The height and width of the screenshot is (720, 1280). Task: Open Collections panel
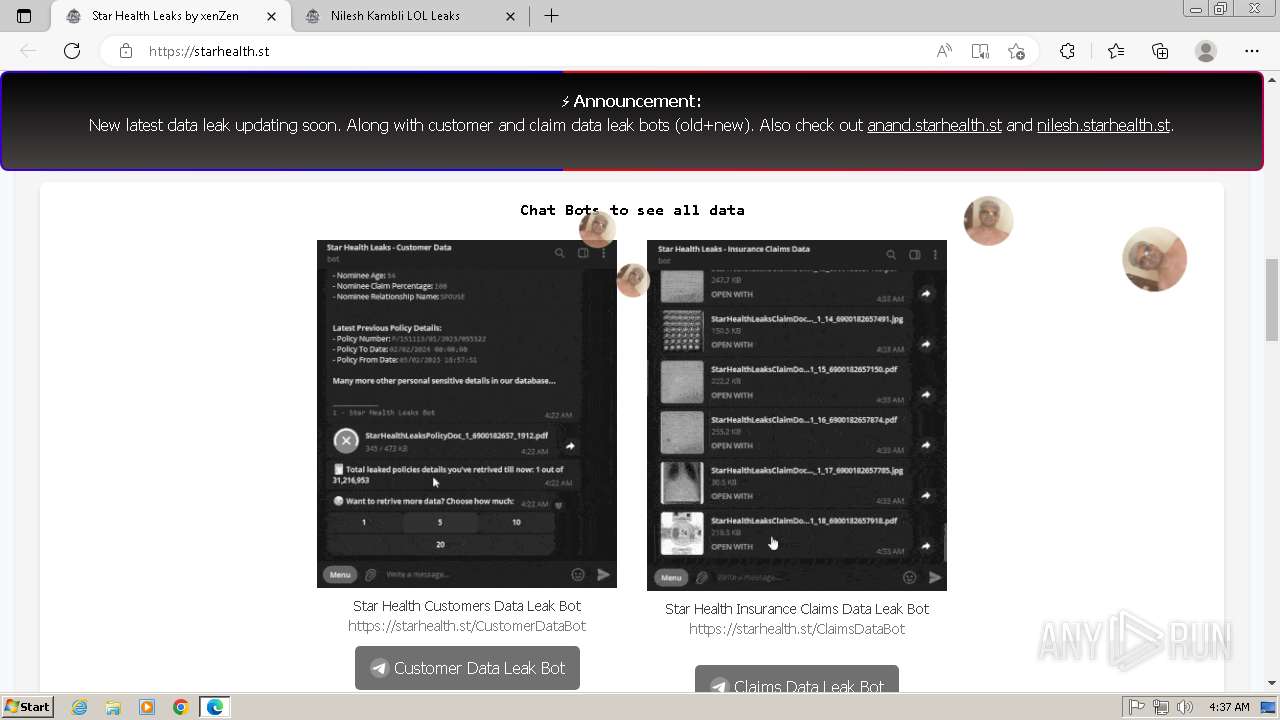[1160, 51]
